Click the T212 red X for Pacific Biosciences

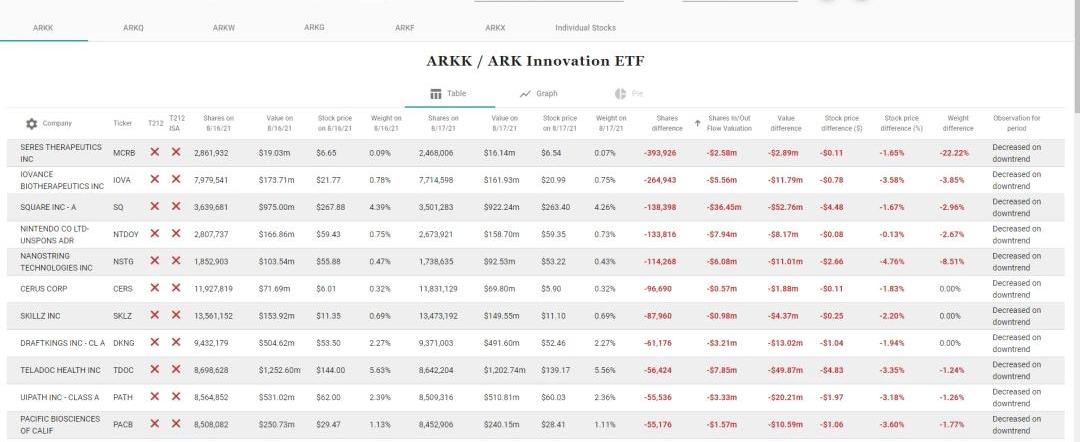154,424
